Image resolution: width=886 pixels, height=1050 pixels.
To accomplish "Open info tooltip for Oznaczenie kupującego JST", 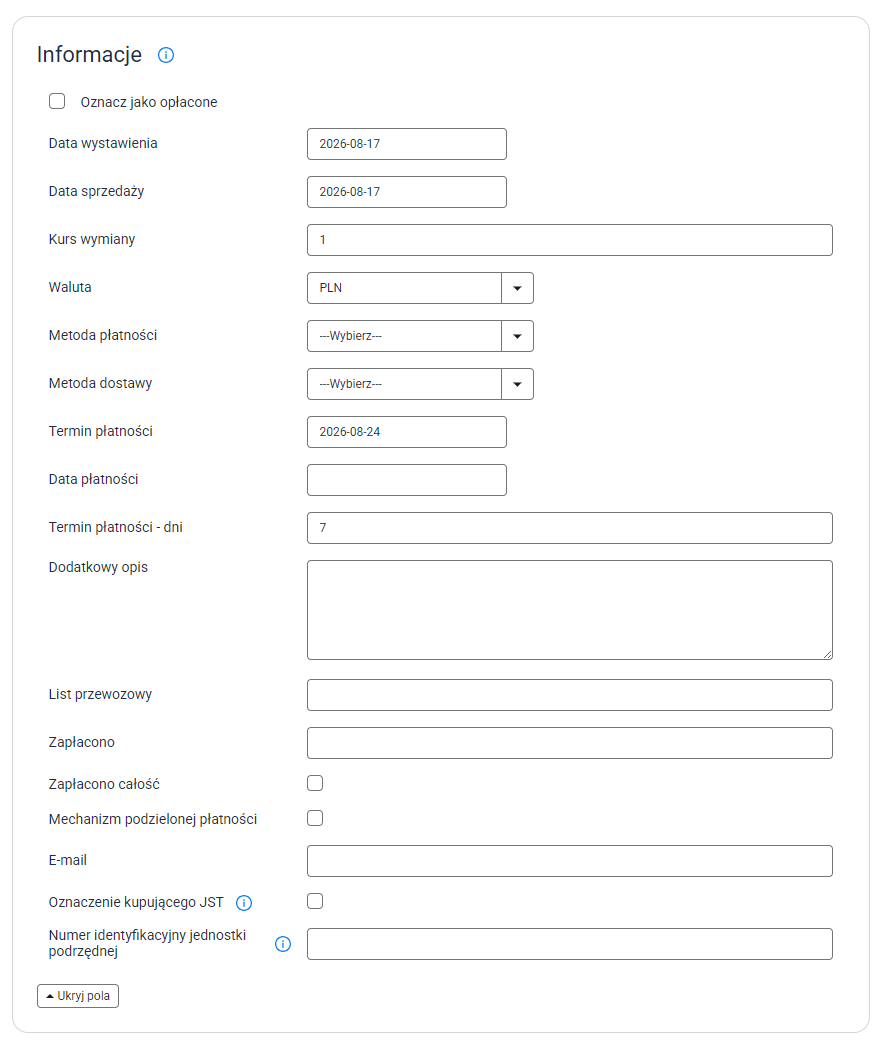I will 244,903.
